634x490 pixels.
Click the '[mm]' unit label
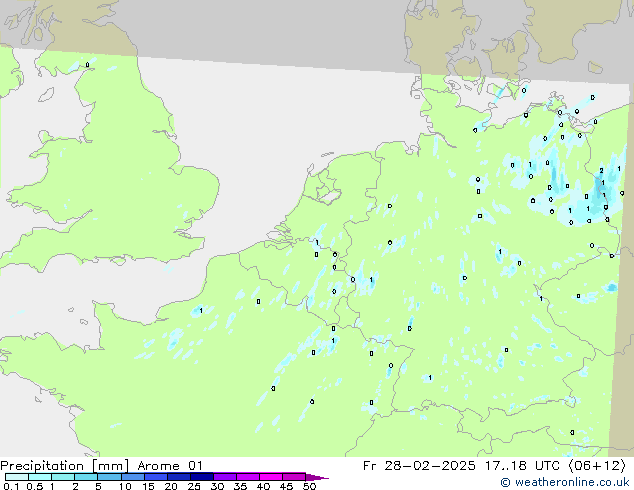[110, 466]
